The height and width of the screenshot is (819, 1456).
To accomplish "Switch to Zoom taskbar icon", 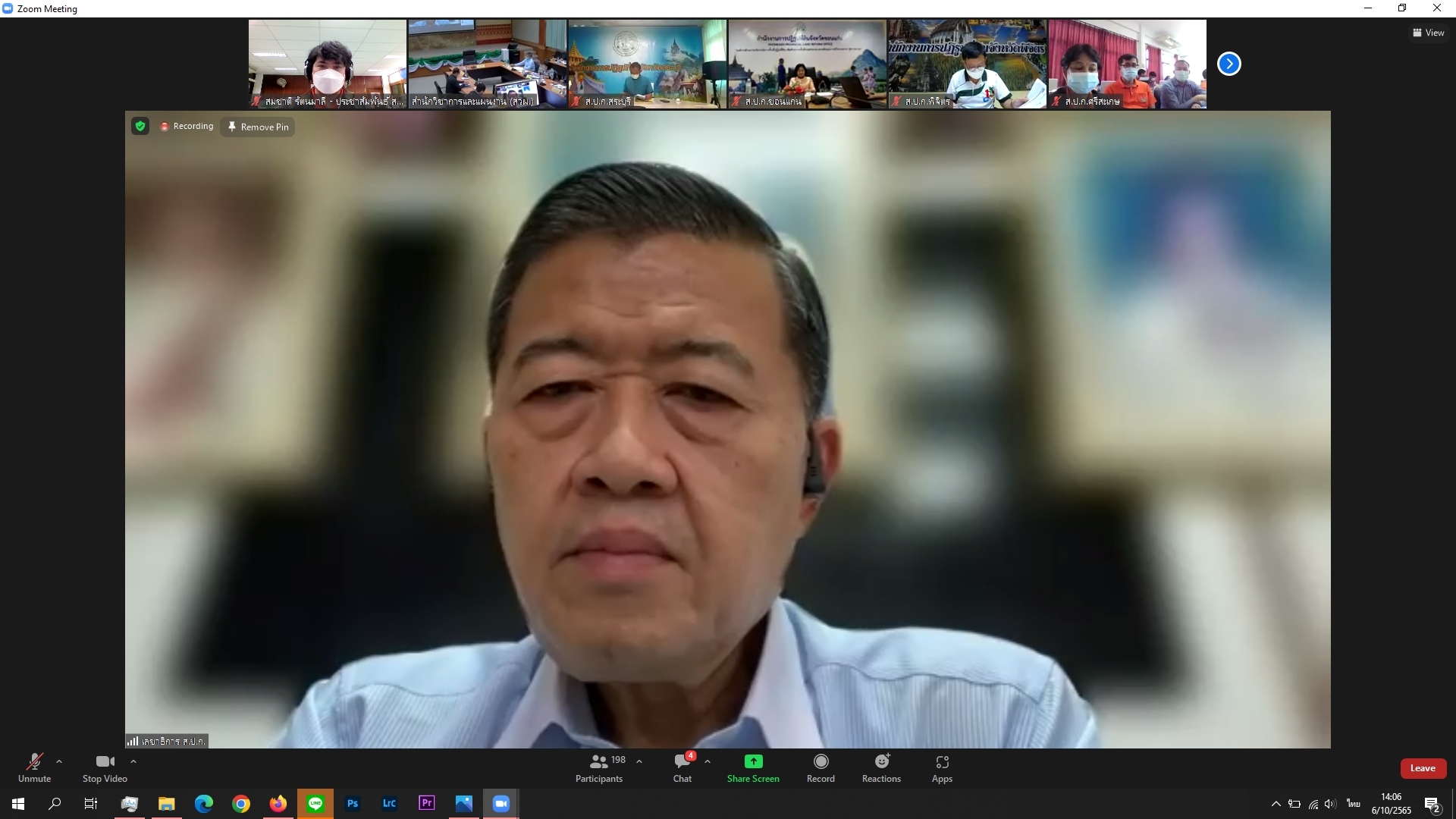I will tap(501, 804).
